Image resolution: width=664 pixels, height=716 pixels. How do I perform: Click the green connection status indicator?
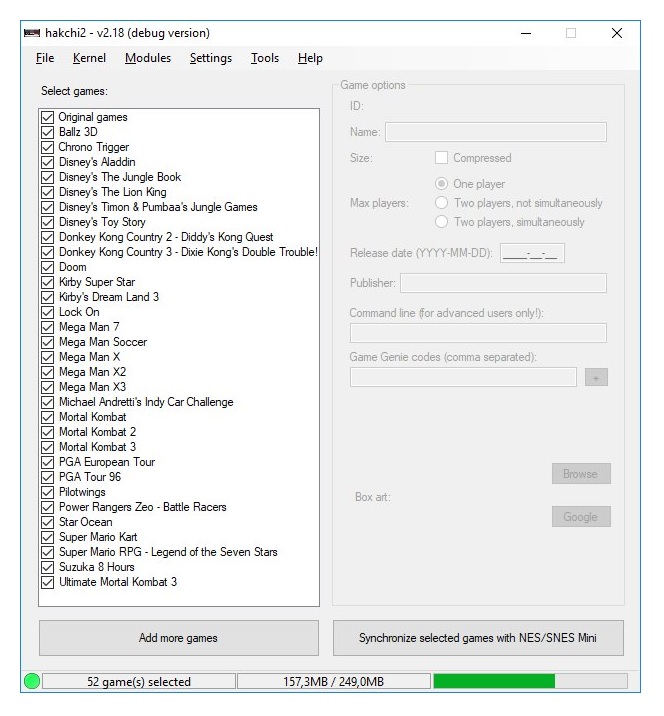pos(32,681)
